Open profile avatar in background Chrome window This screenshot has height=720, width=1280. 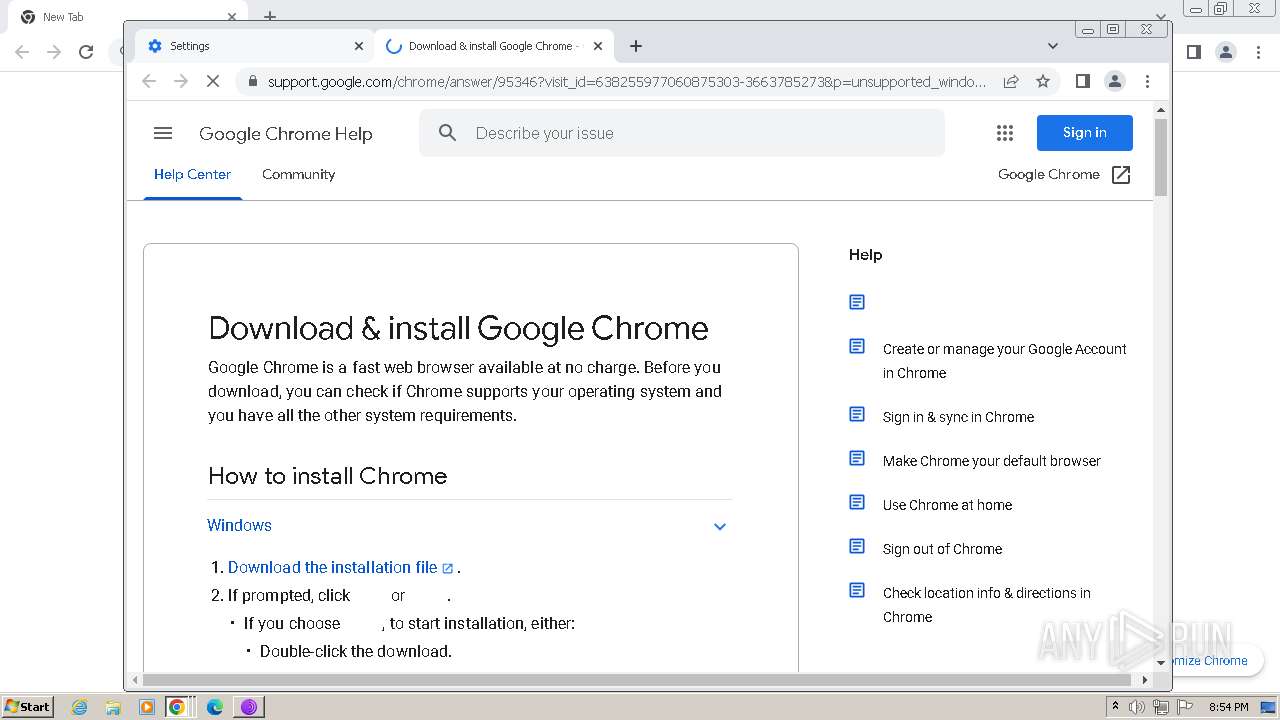click(1225, 52)
